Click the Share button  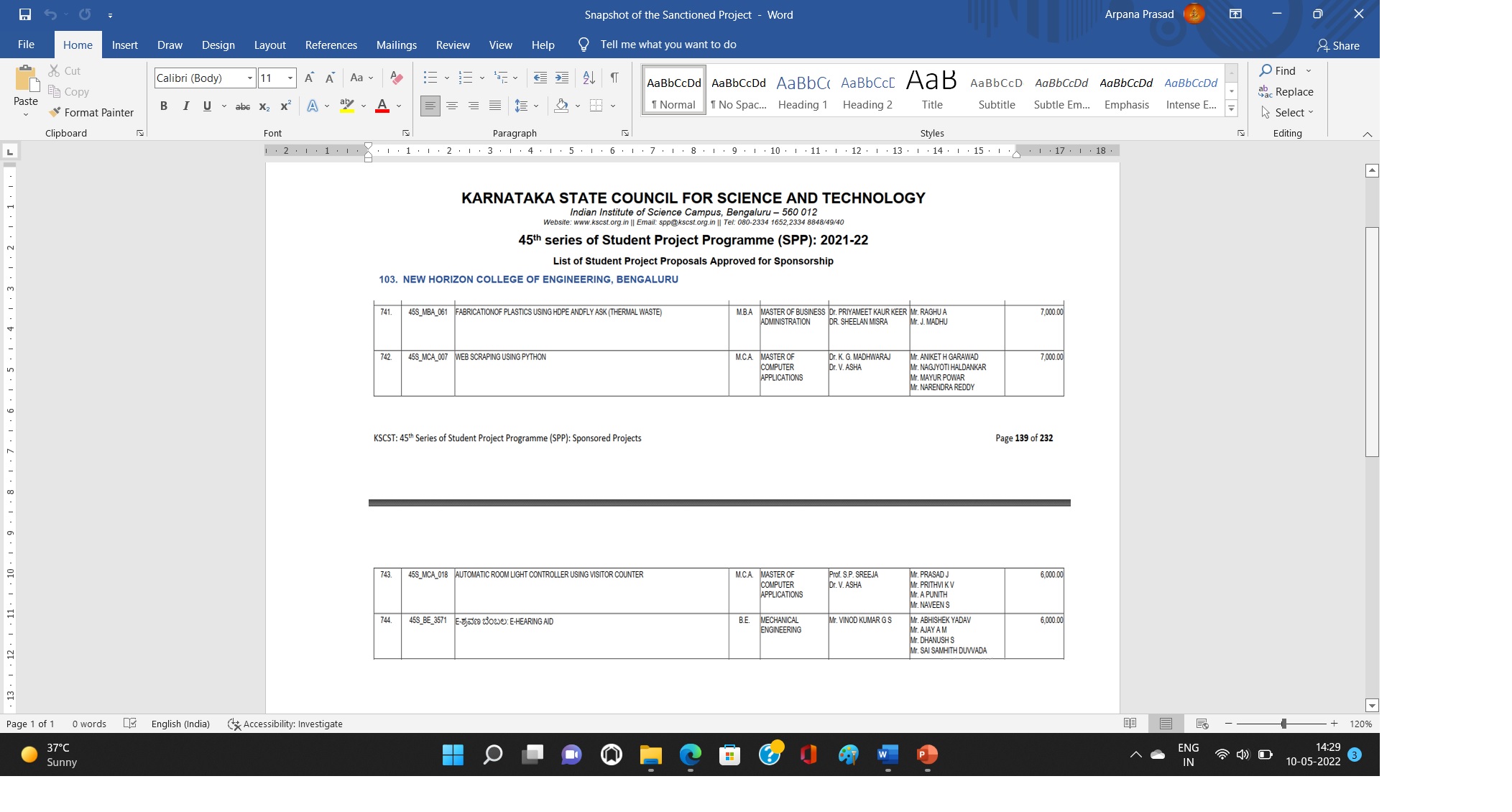coord(1338,45)
